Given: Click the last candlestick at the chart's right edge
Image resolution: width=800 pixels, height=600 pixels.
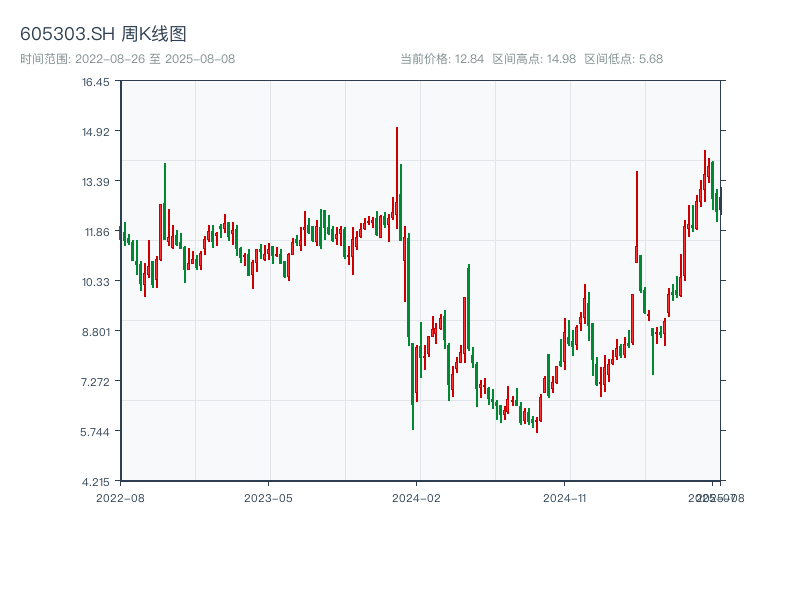Looking at the screenshot, I should click(720, 200).
